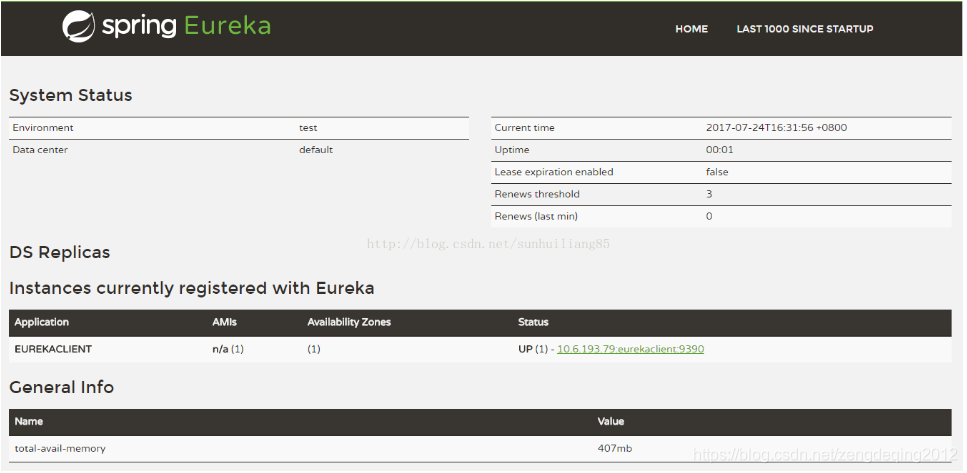Select the data center value default

[x=316, y=150]
